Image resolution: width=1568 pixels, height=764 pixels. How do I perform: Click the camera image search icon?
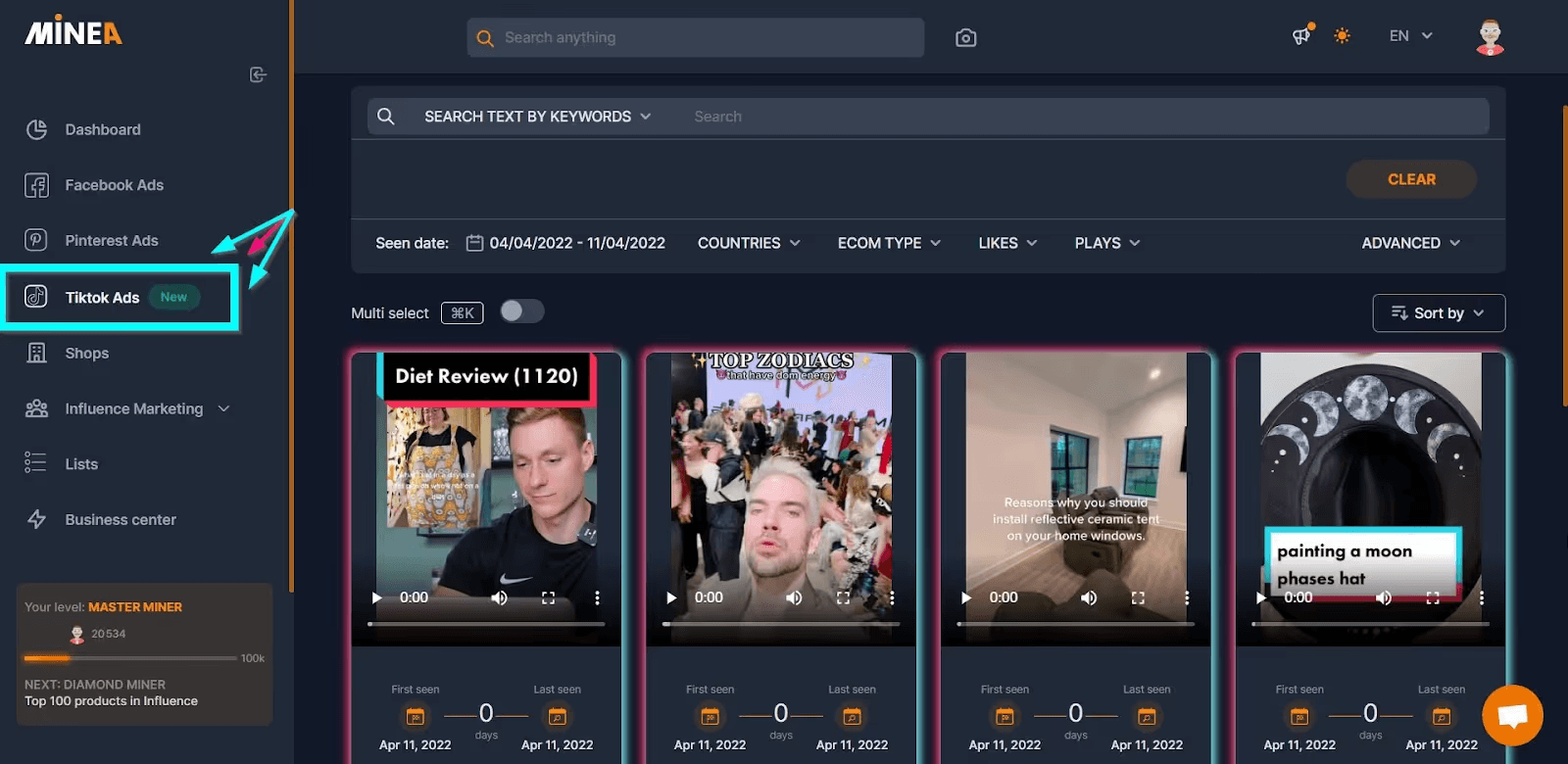(x=966, y=37)
